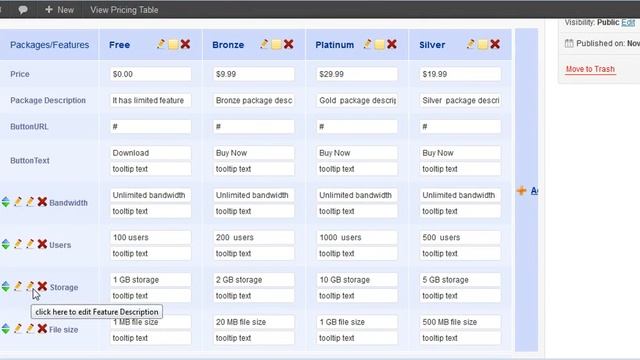Viewport: 640px width, 360px height.
Task: Click the '1000 users' field
Action: click(357, 238)
